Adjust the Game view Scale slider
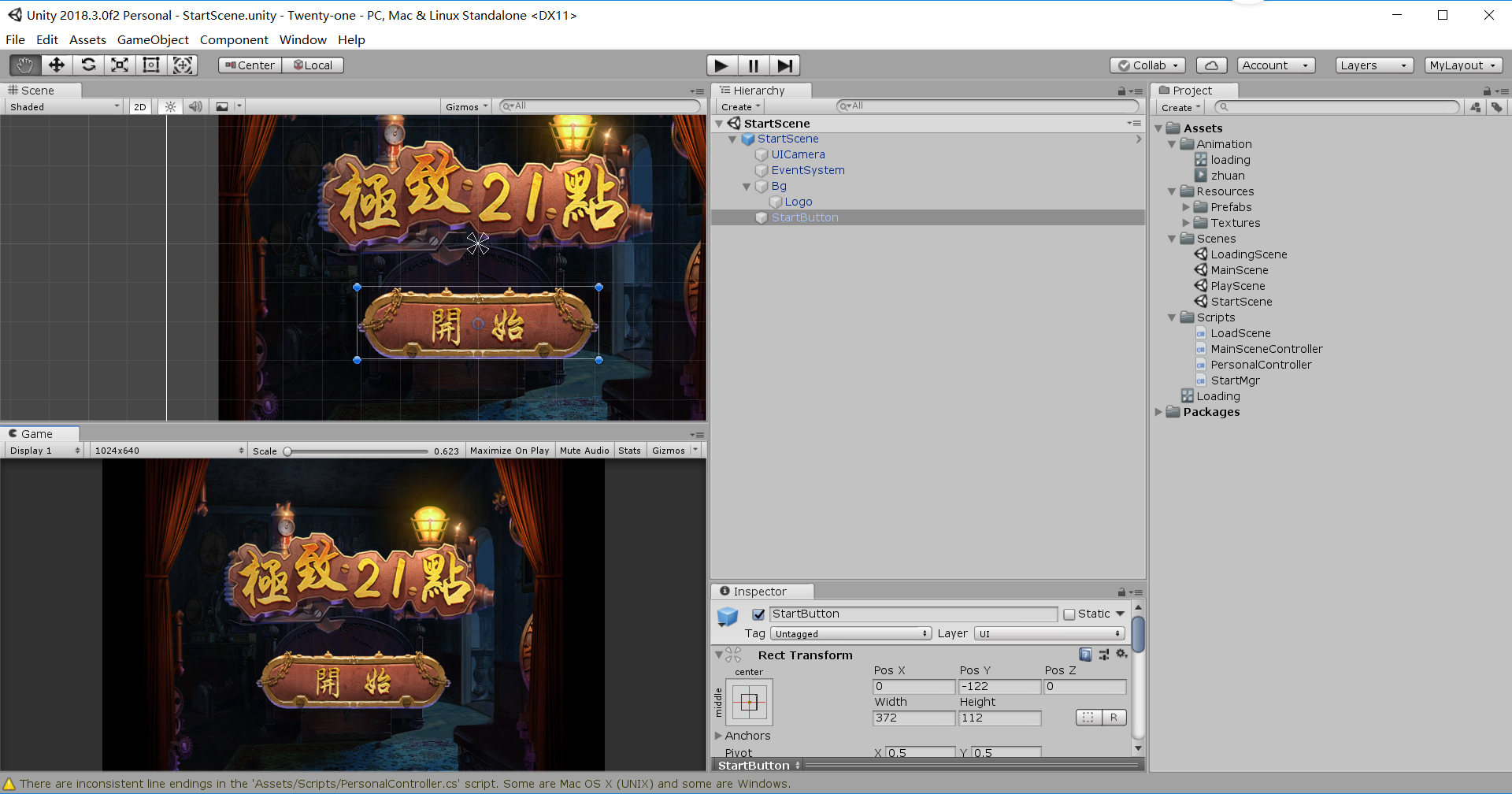Viewport: 1512px width, 794px height. 356,451
